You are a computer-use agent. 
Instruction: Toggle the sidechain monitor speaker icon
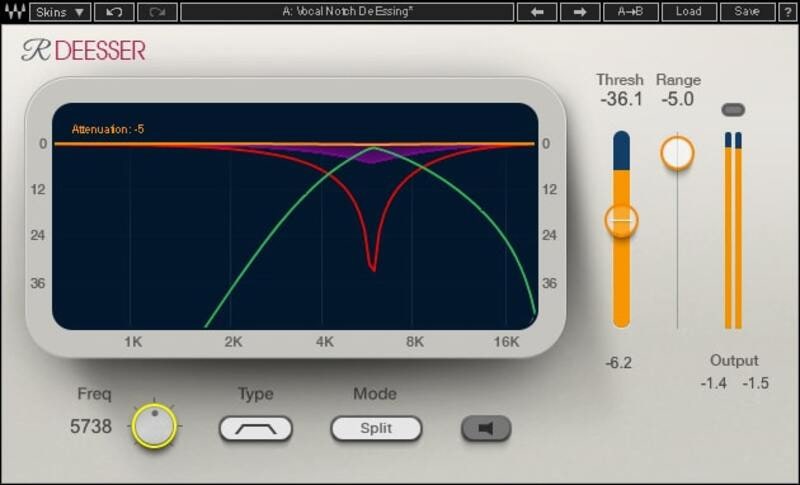486,429
